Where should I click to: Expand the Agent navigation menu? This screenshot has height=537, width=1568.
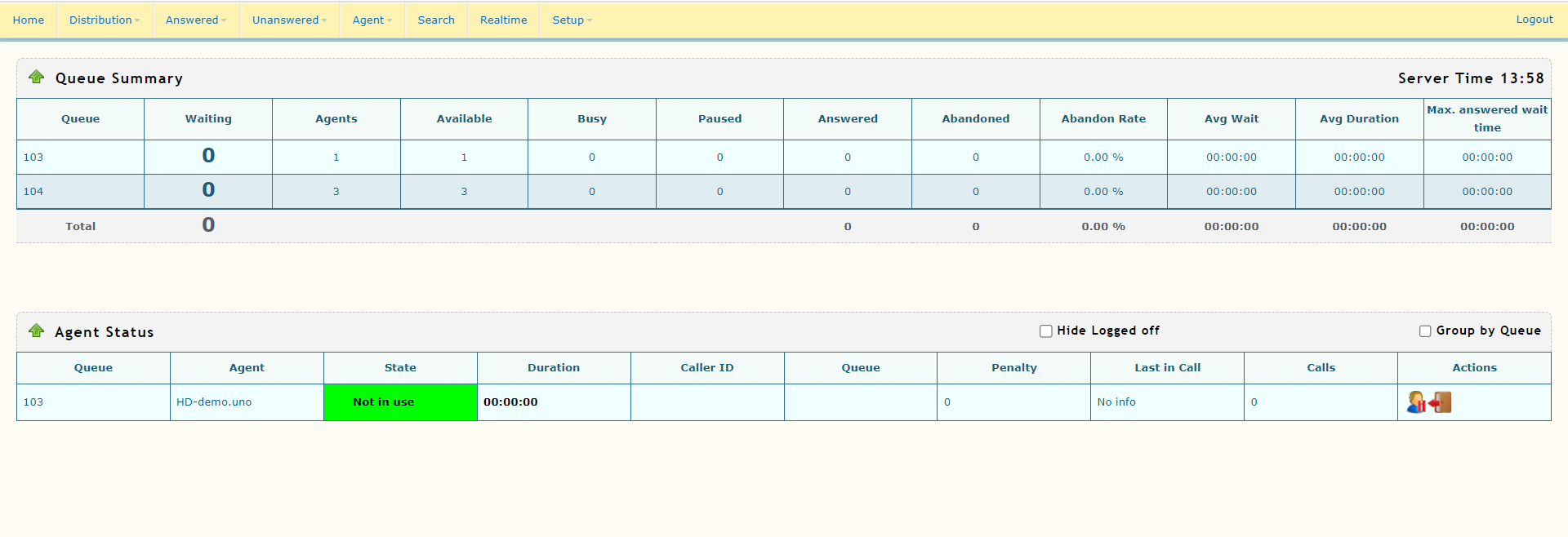[x=372, y=20]
